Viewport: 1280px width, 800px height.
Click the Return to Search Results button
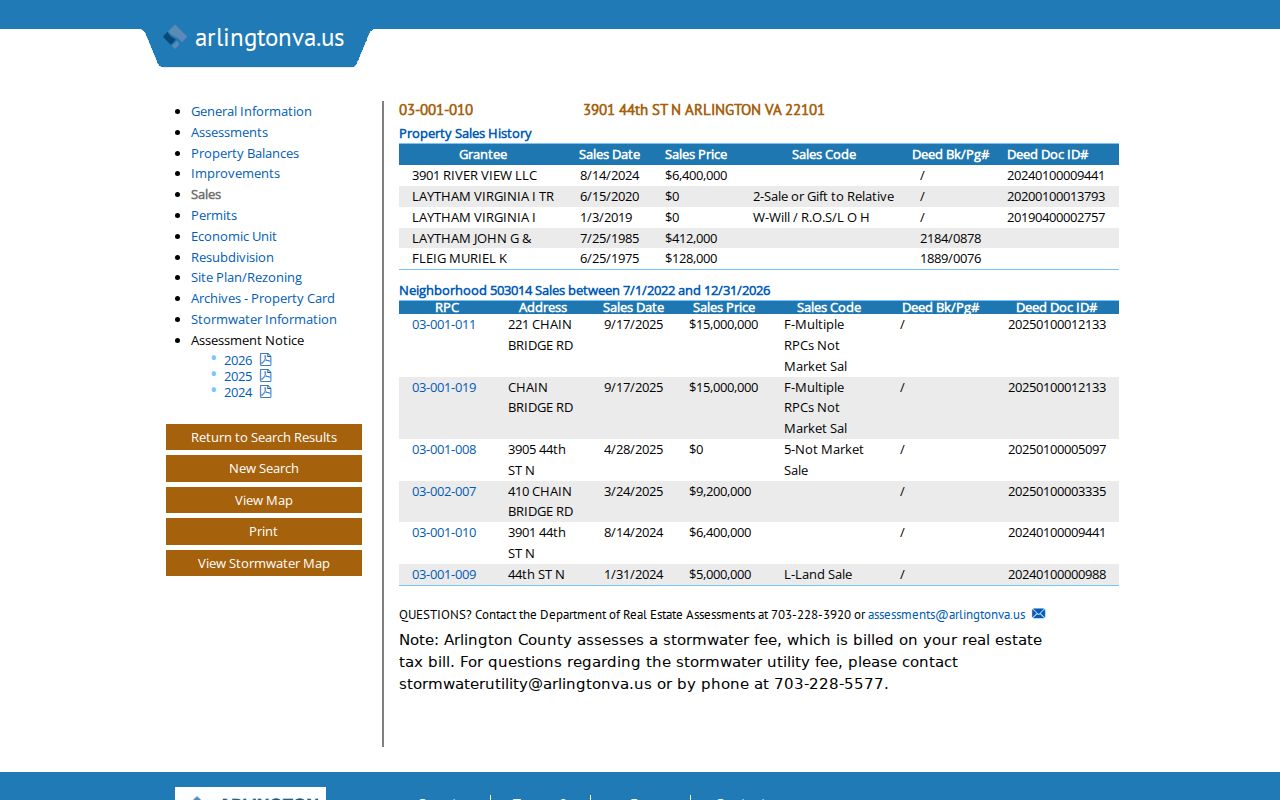tap(264, 437)
